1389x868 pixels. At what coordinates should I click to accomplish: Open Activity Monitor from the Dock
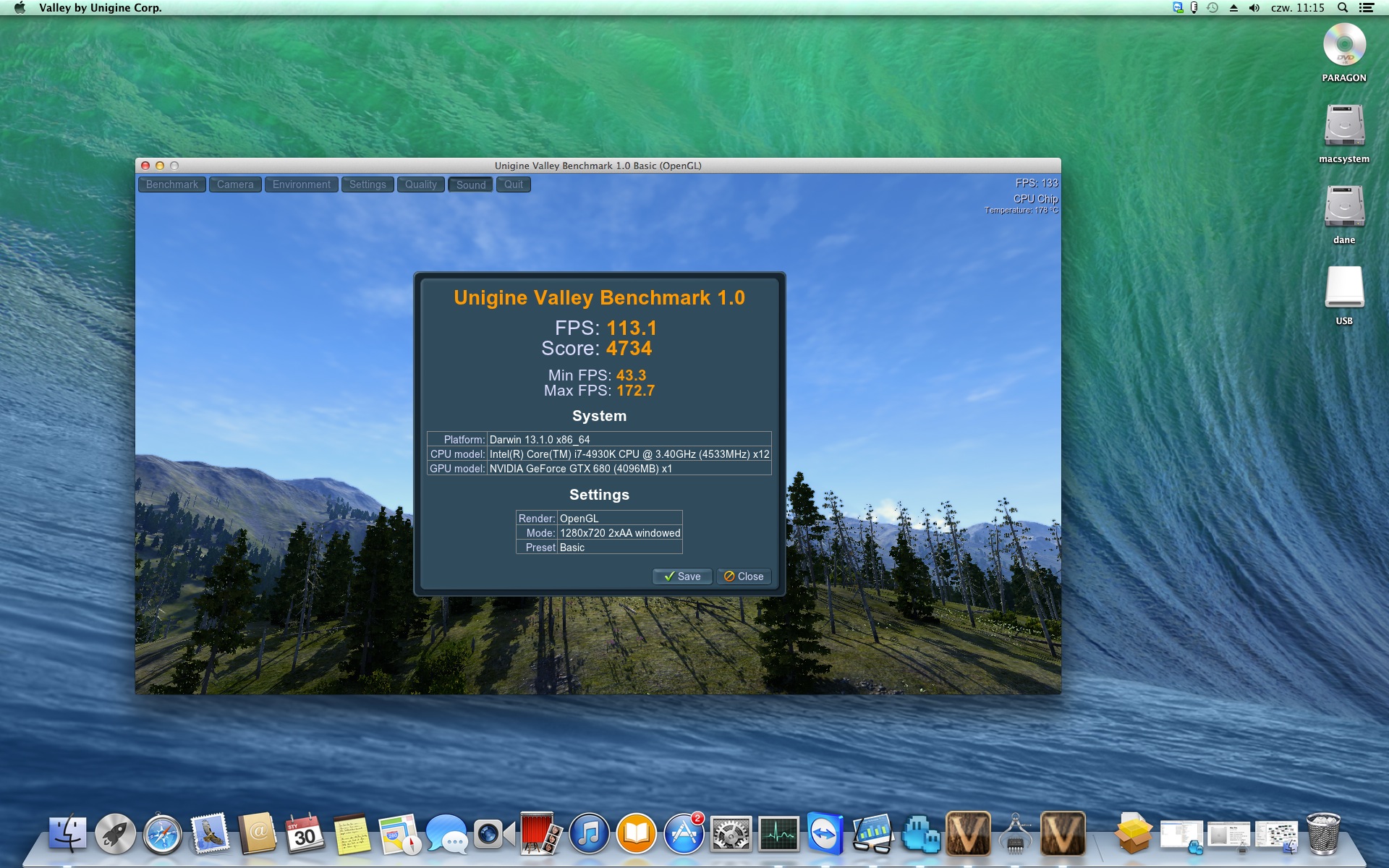point(778,834)
